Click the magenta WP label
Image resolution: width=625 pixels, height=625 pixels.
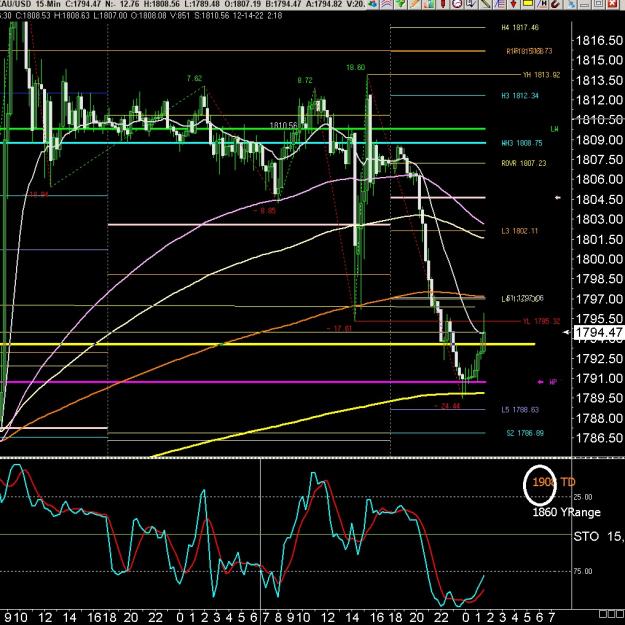(552, 382)
